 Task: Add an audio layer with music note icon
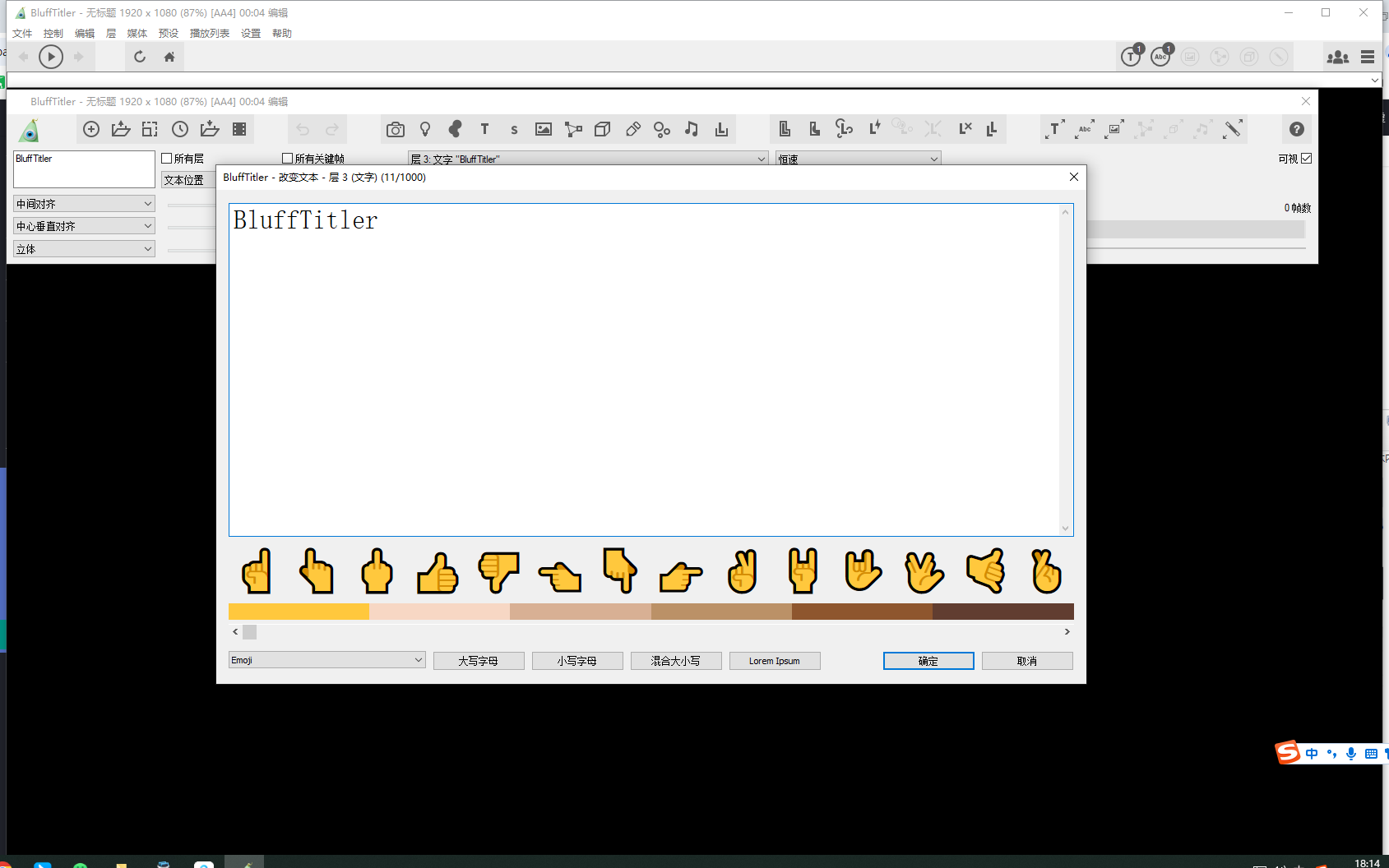pyautogui.click(x=692, y=129)
